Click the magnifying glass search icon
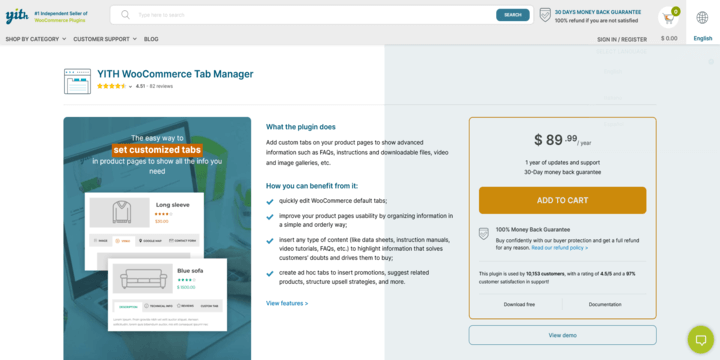Viewport: 720px width, 360px height. [x=125, y=15]
